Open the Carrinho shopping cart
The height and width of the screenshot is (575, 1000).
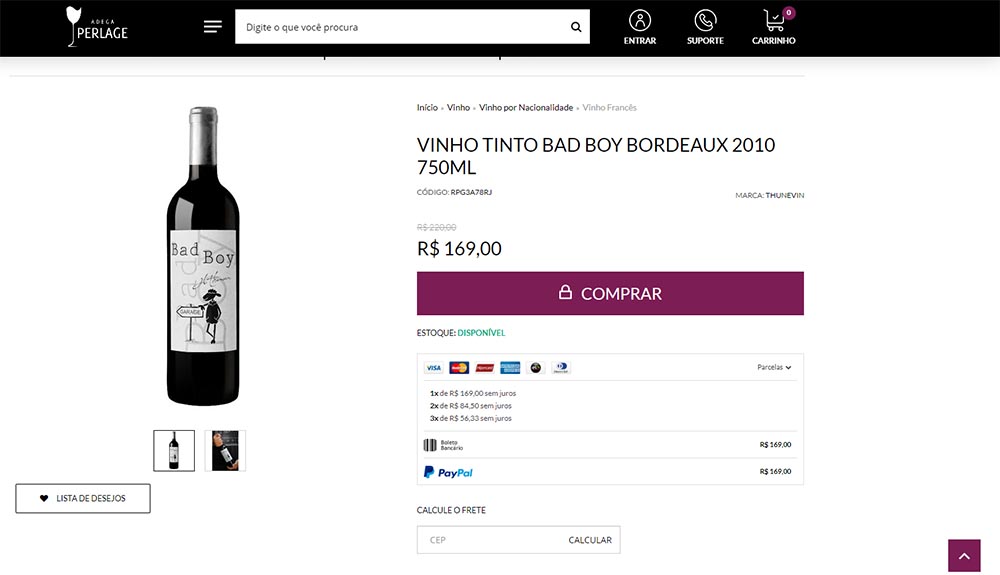click(774, 27)
